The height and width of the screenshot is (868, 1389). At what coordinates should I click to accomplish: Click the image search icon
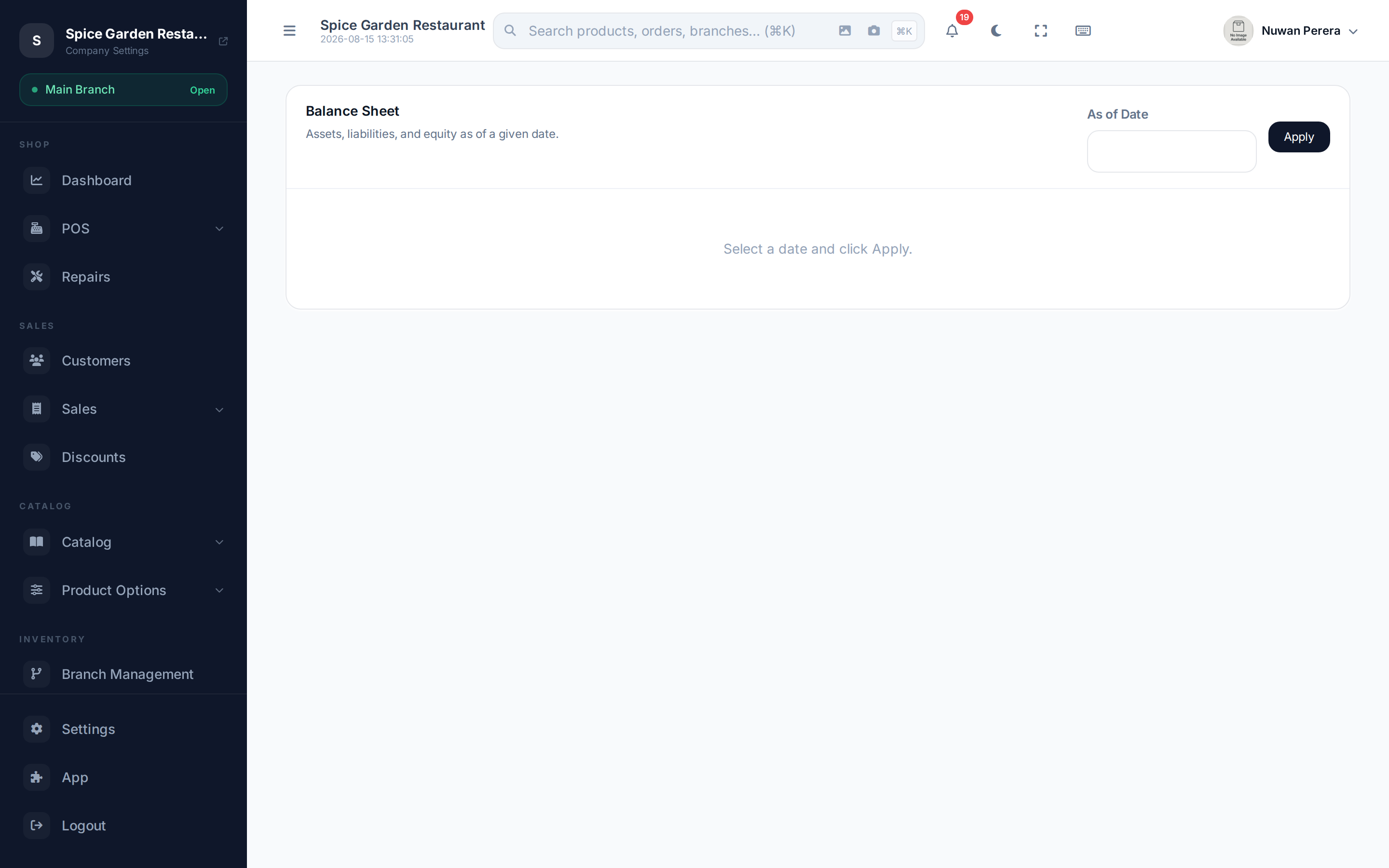[x=845, y=30]
